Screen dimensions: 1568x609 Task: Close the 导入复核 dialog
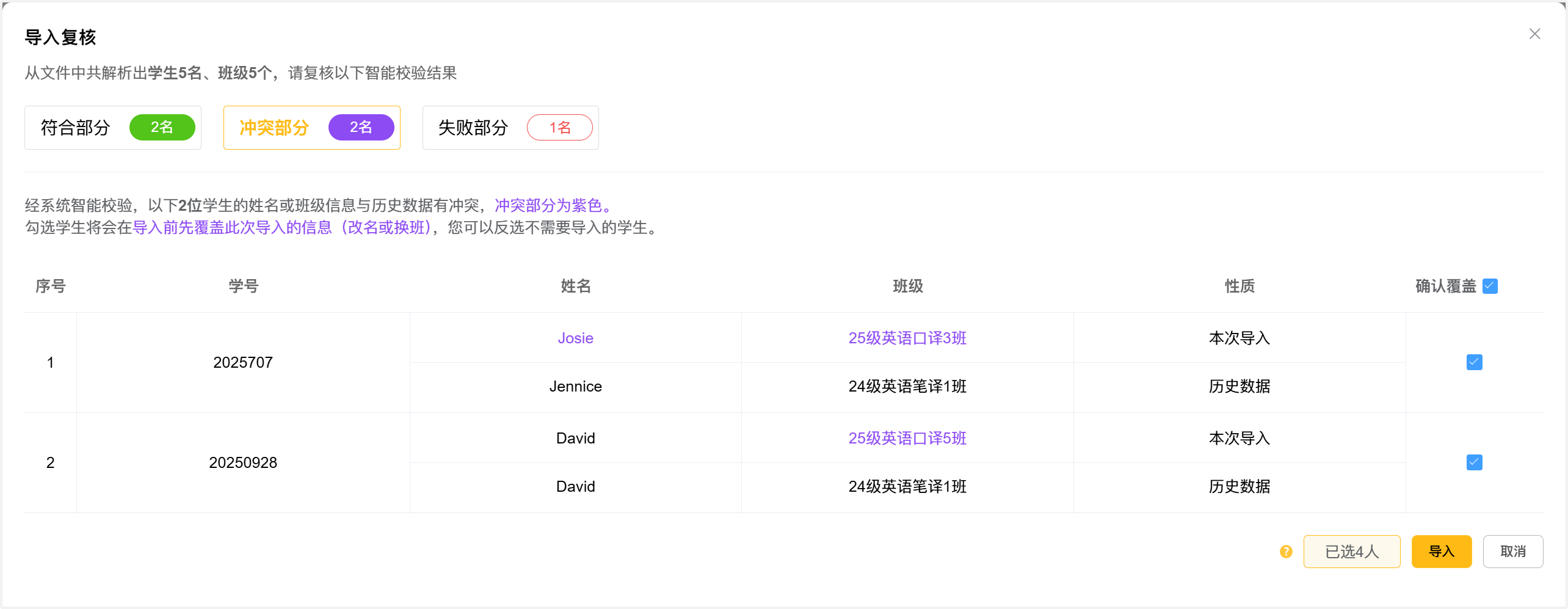[1534, 34]
